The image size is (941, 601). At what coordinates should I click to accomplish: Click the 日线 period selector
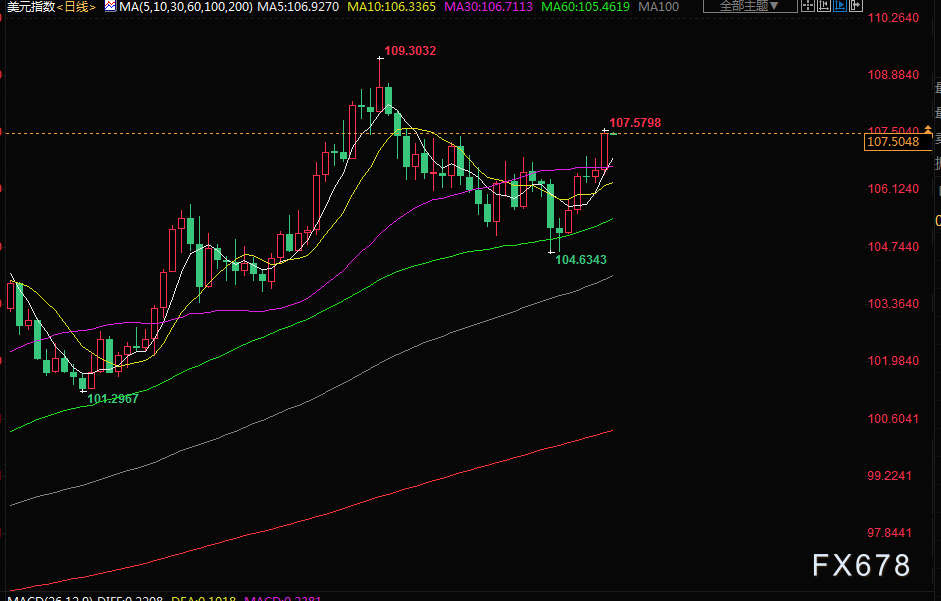tap(77, 7)
